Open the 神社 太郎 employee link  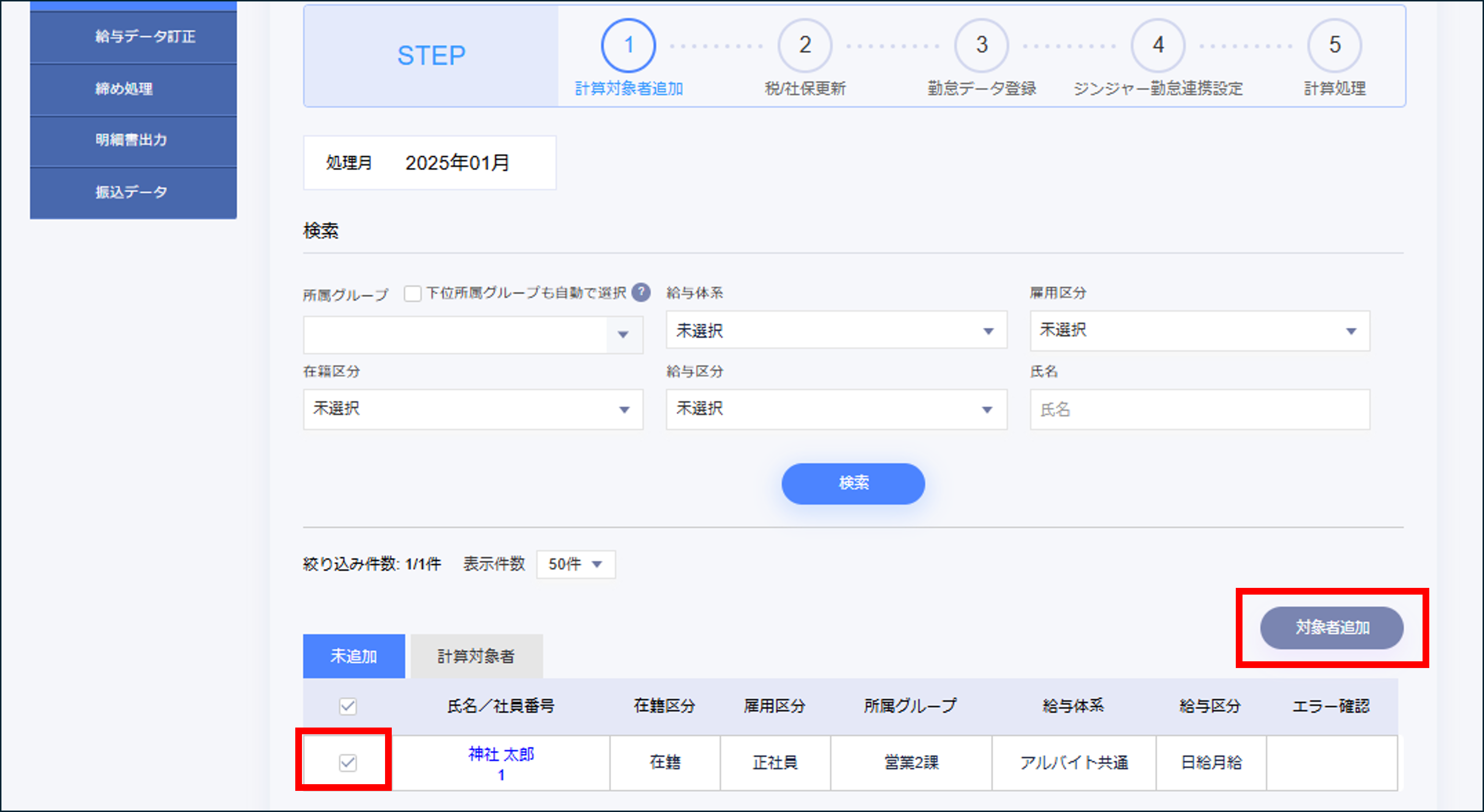tap(501, 755)
